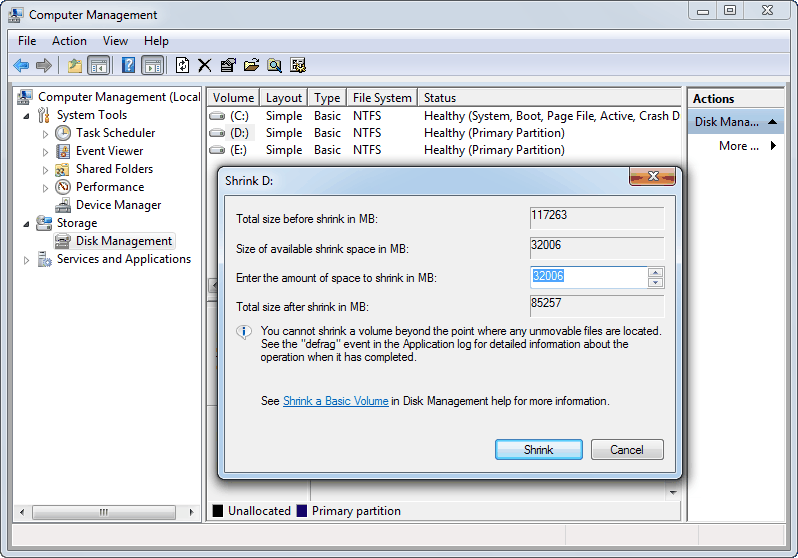Click the Refresh toolbar icon
The image size is (798, 558).
[x=182, y=65]
